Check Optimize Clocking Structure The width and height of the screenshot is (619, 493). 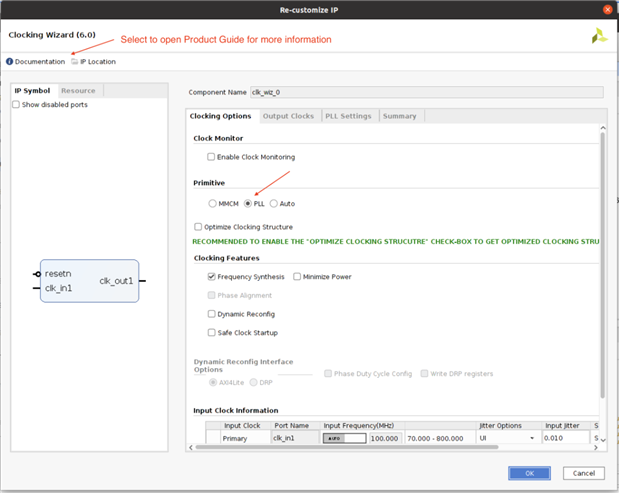point(198,227)
